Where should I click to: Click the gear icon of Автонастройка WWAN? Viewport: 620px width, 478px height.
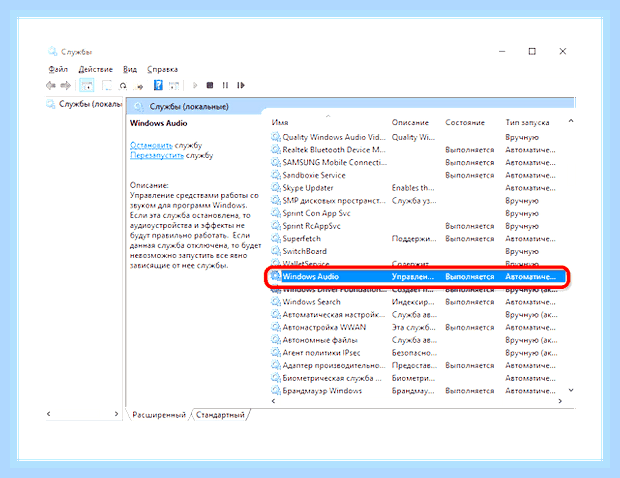tap(276, 327)
